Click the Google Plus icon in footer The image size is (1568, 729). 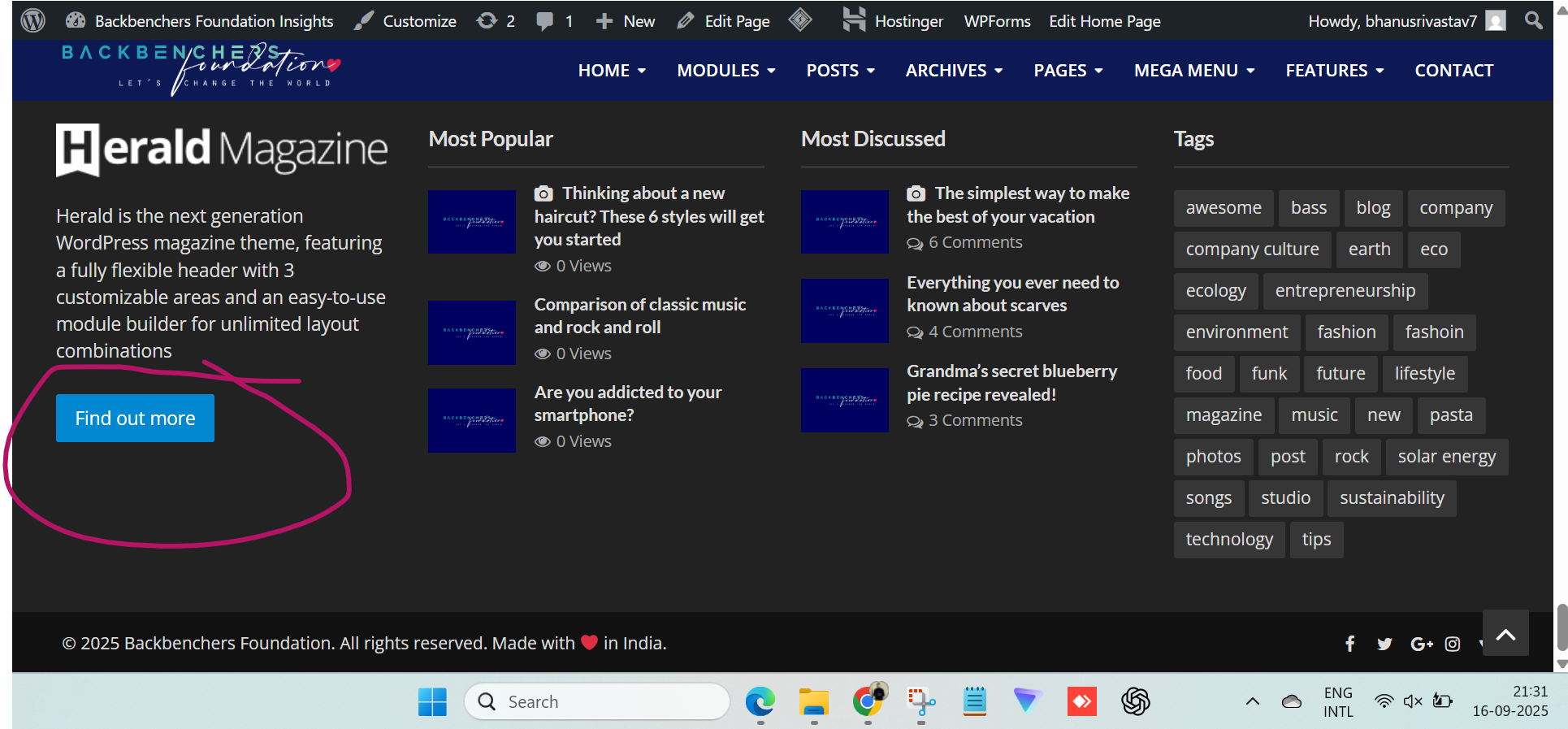click(x=1421, y=644)
